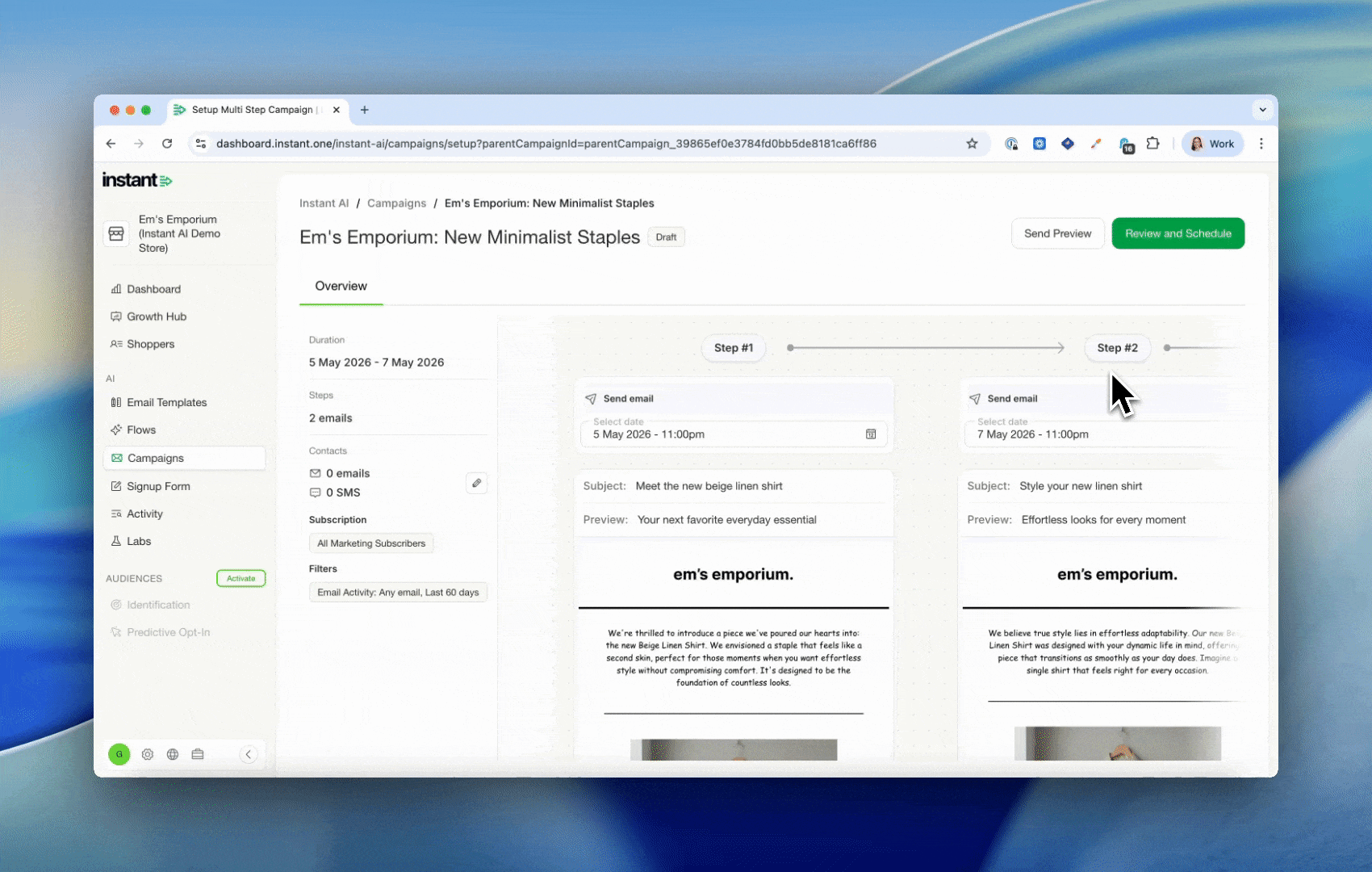
Task: Select the Step #2 pill
Action: 1117,348
